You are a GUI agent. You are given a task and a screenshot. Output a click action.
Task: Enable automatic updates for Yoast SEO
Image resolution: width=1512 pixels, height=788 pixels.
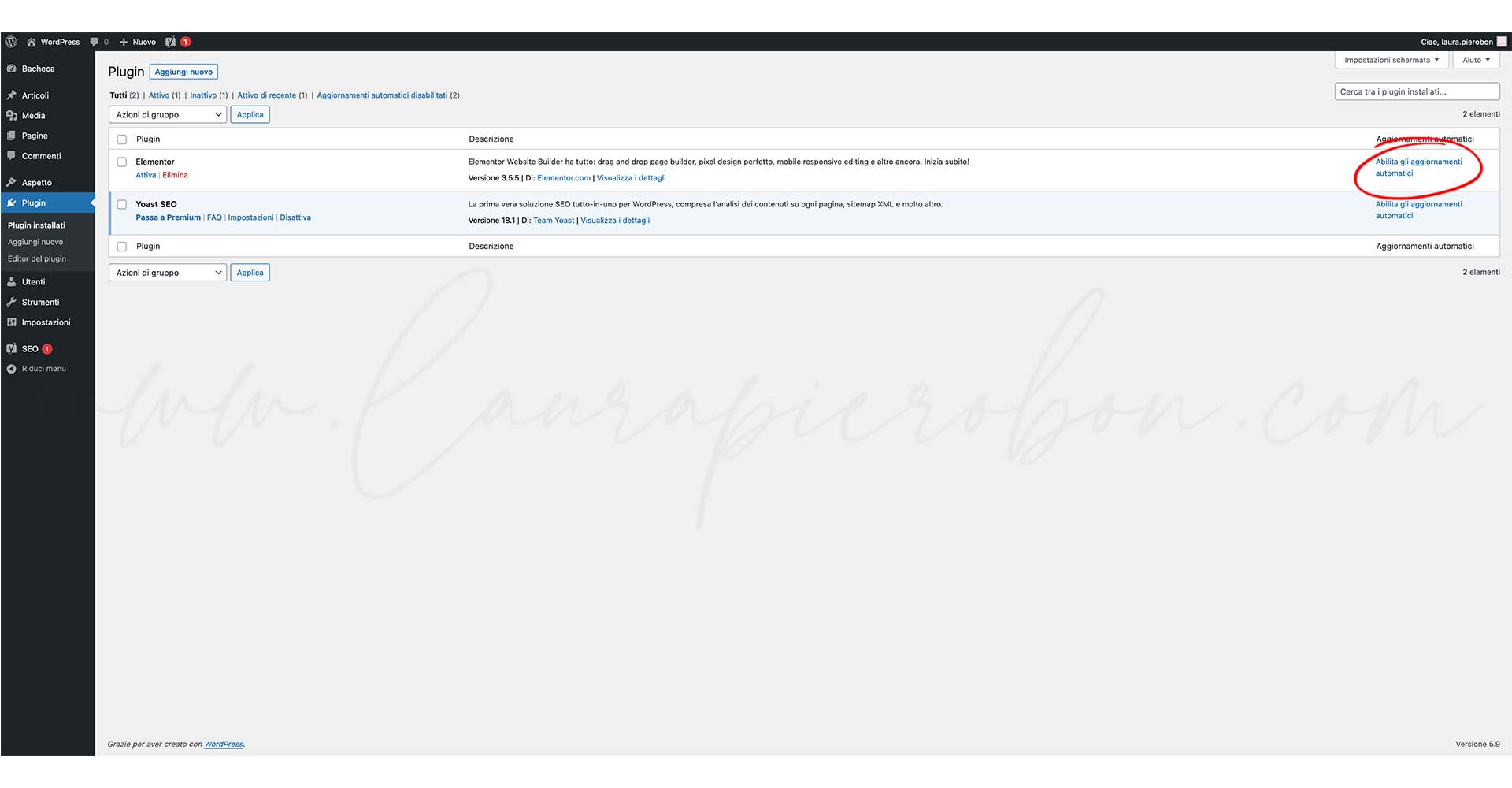[1418, 210]
